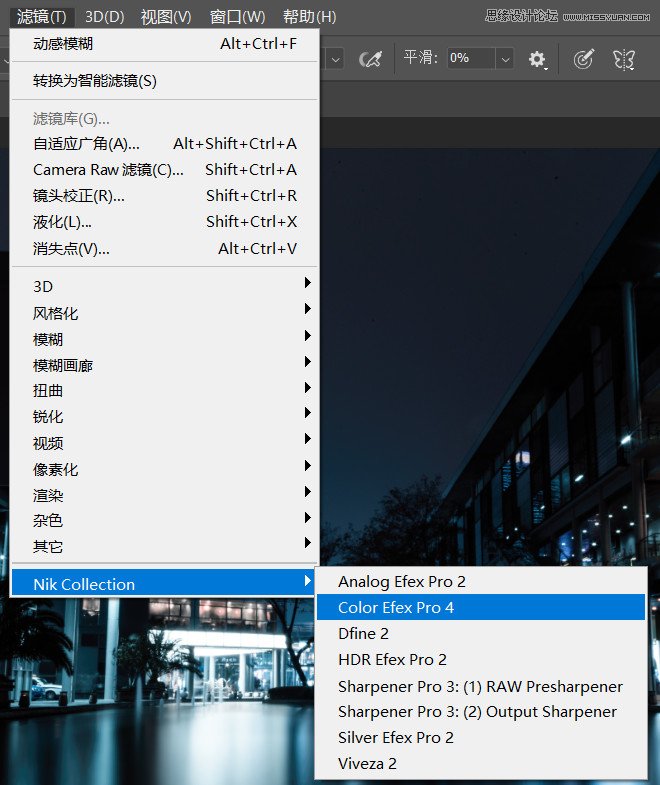Edit the 平滑 percentage field
The image size is (660, 785).
[x=472, y=59]
